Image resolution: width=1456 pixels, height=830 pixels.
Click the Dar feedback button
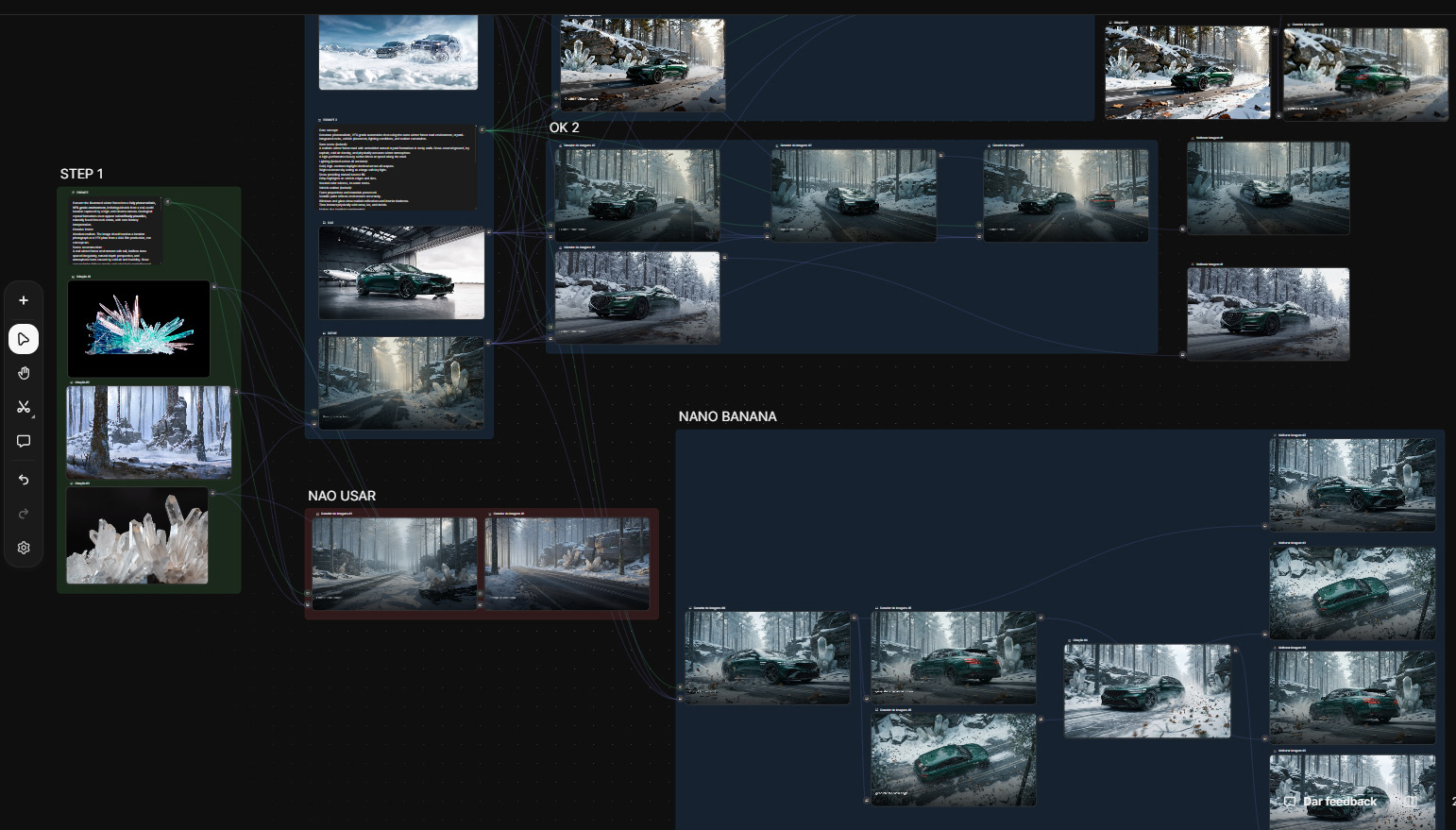click(x=1330, y=801)
